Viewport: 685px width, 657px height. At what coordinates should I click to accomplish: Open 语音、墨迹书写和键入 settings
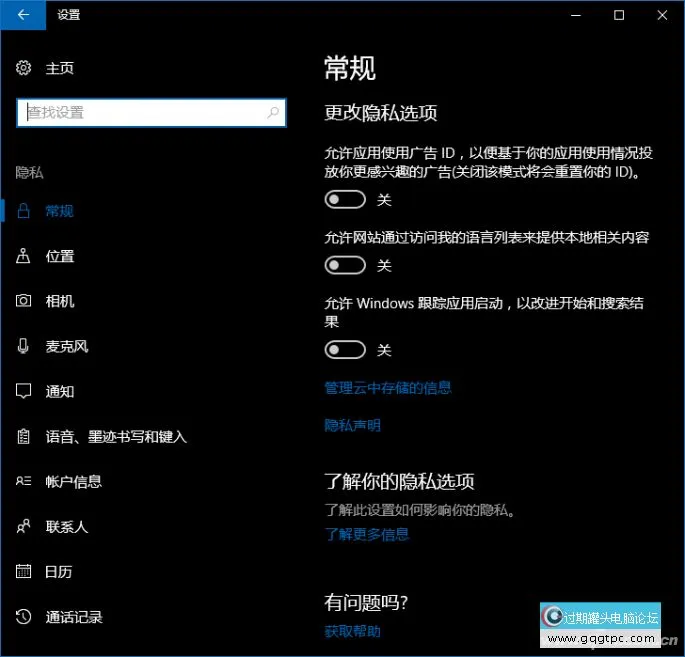116,437
